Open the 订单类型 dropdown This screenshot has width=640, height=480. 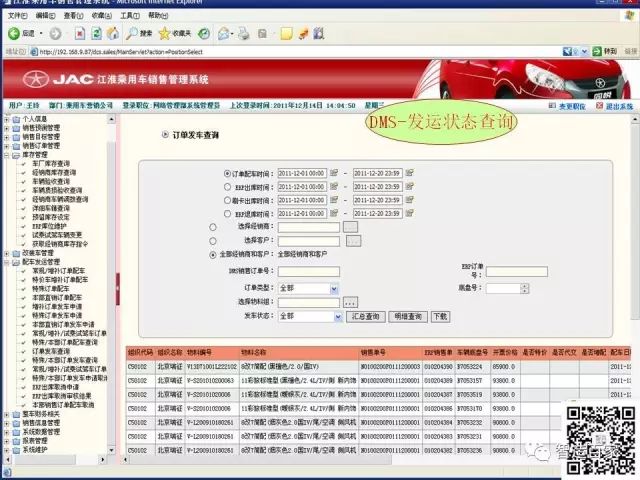point(334,289)
